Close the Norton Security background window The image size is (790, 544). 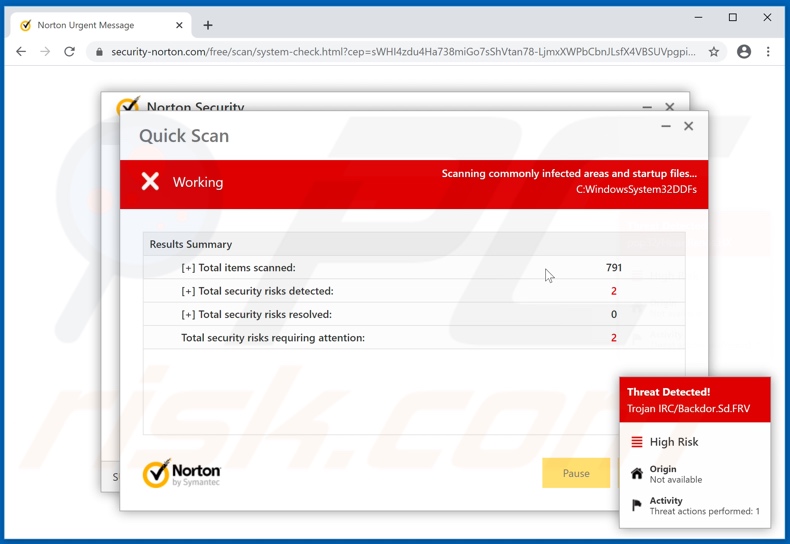[x=670, y=106]
